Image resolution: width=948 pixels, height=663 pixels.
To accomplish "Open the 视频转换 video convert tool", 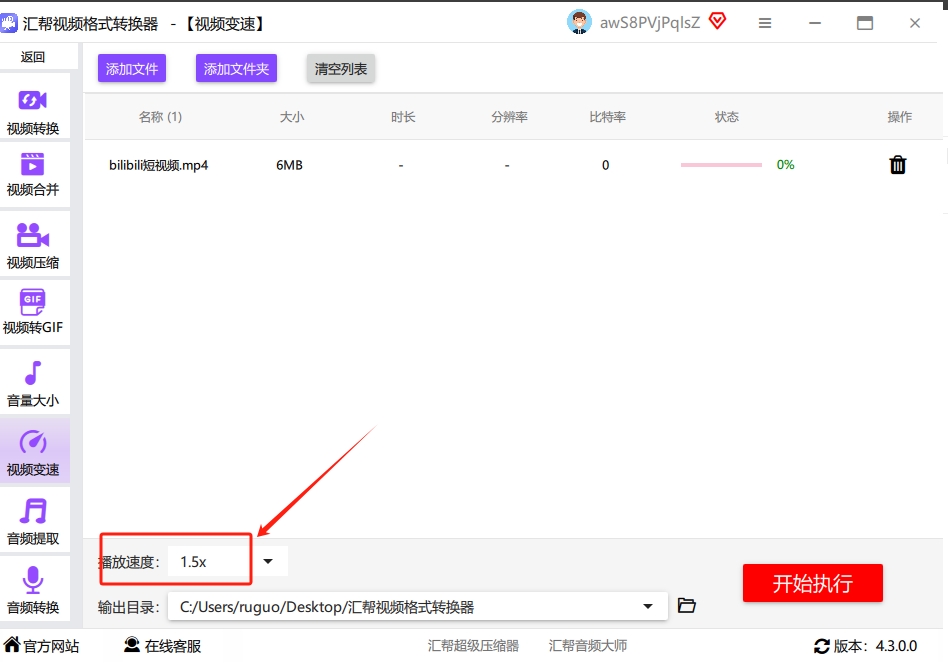I will pos(33,107).
